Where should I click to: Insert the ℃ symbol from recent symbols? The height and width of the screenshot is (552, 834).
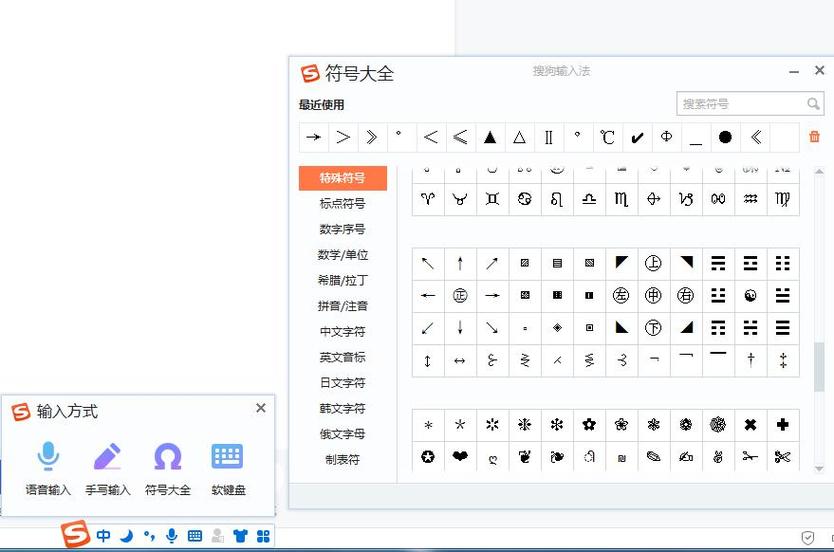(607, 137)
